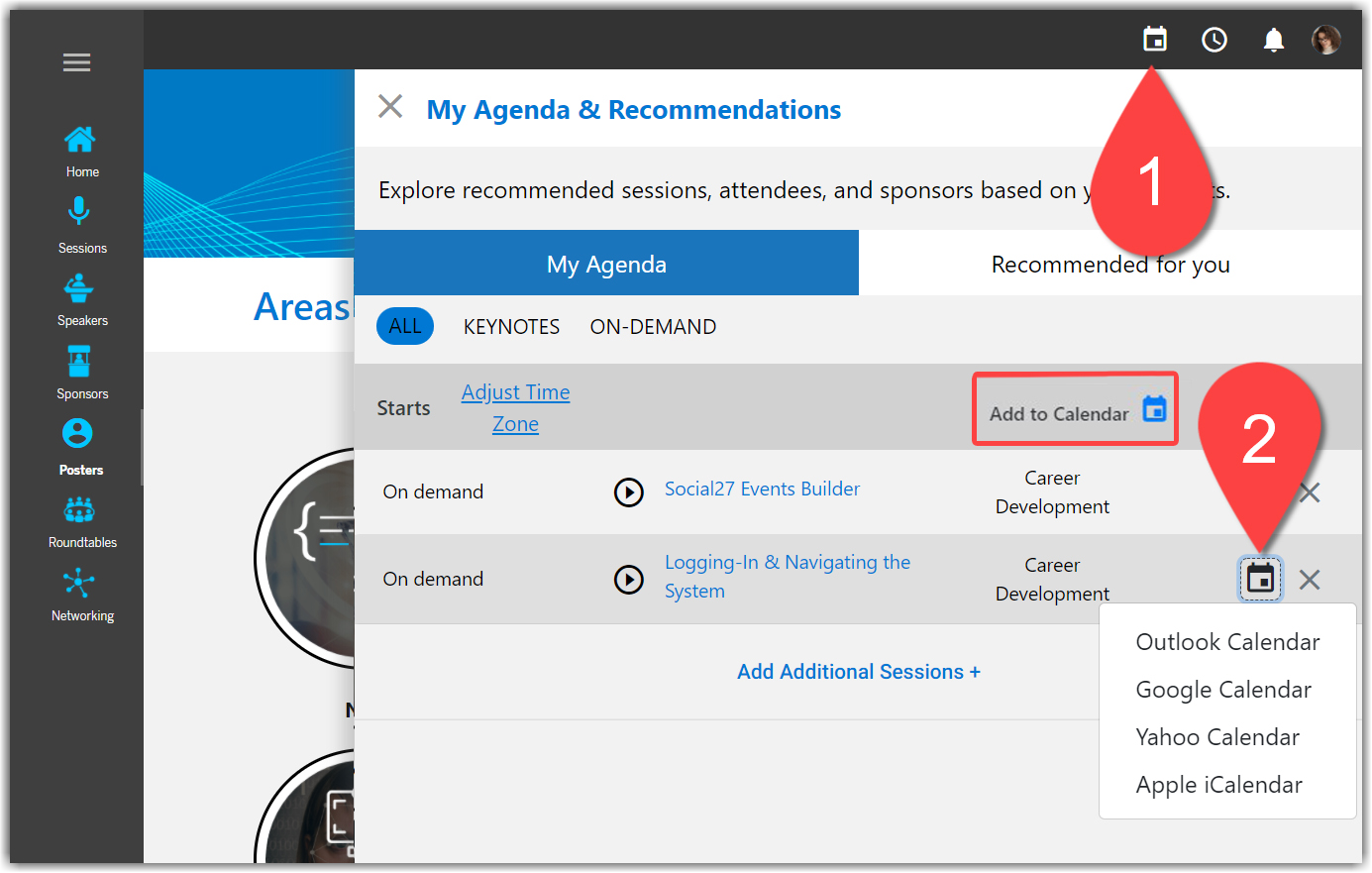Go to Home in sidebar
This screenshot has width=1372, height=873.
(79, 151)
